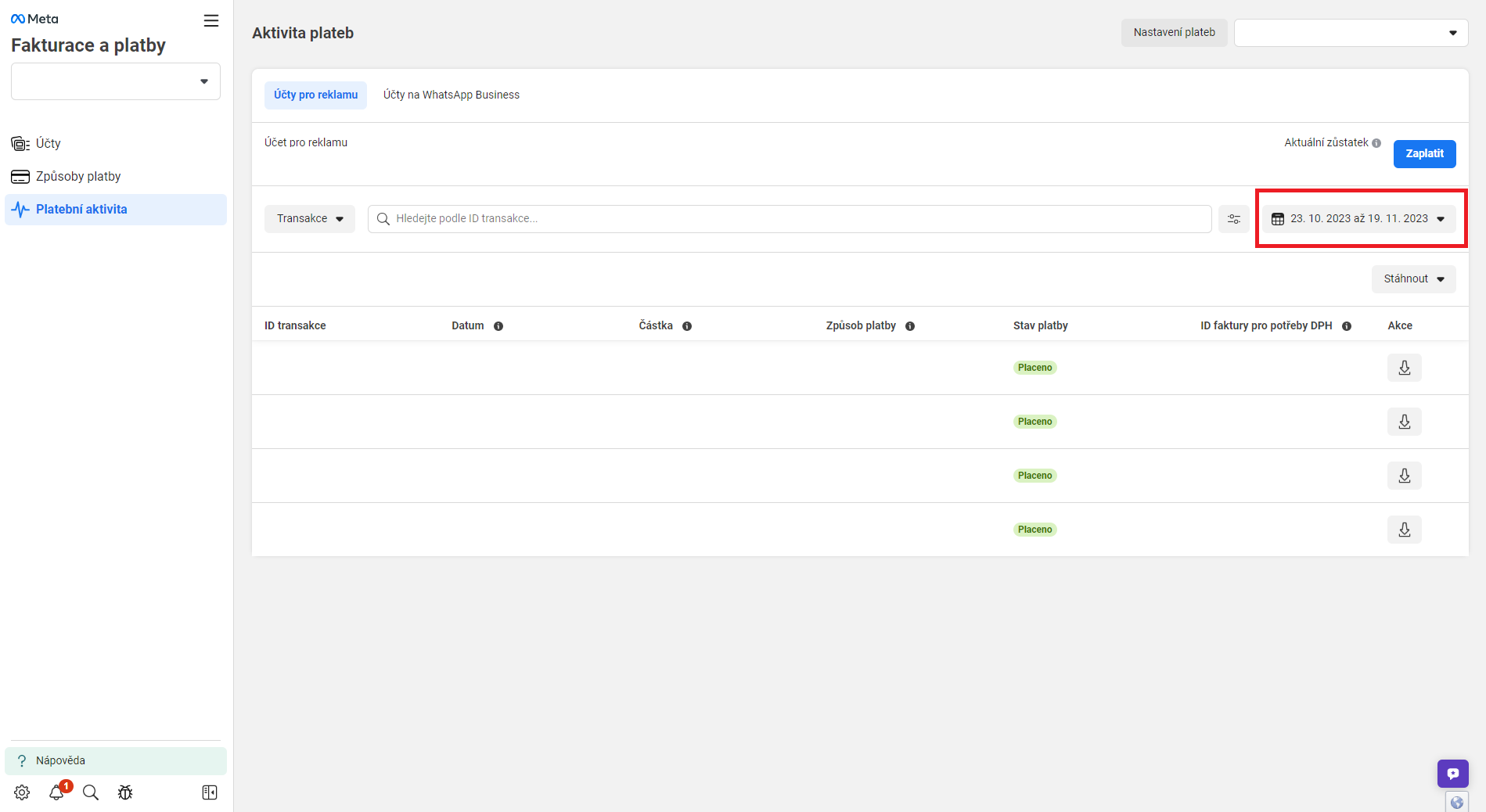Screen dimensions: 1486x812
Task: Click the calendar icon in date range
Action: (1278, 219)
